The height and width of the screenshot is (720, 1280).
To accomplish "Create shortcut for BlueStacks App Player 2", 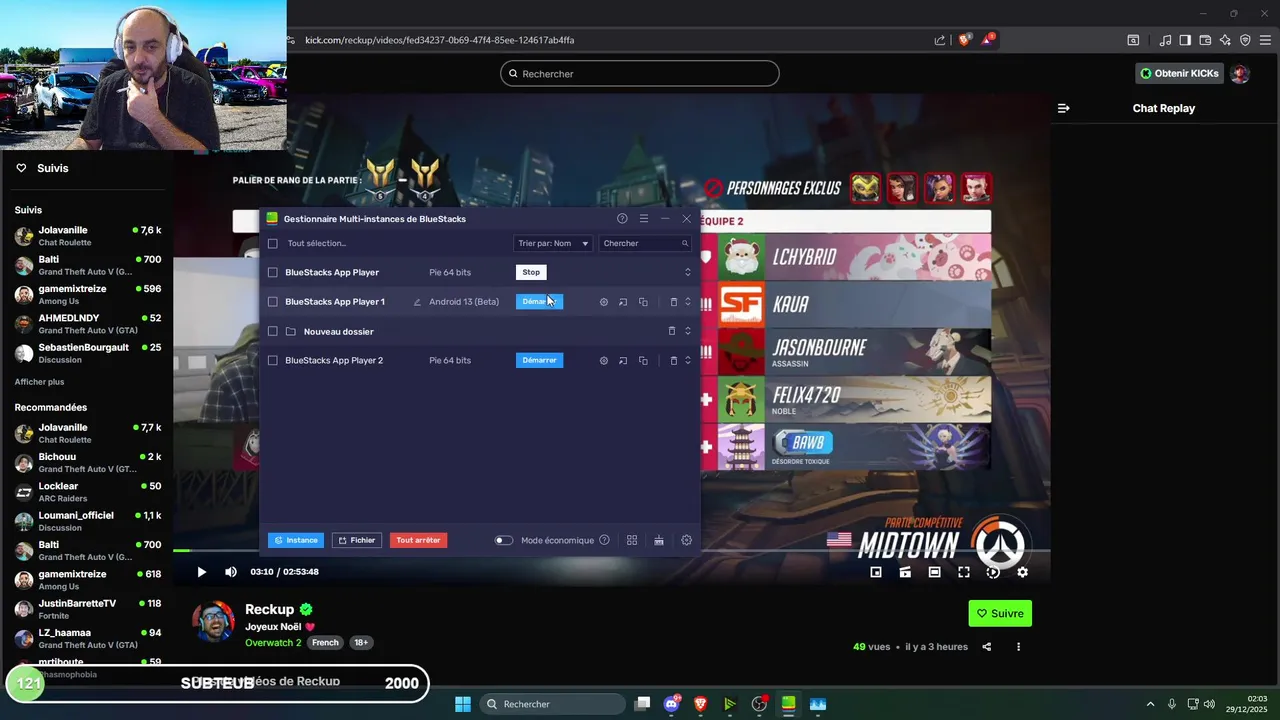I will click(623, 361).
